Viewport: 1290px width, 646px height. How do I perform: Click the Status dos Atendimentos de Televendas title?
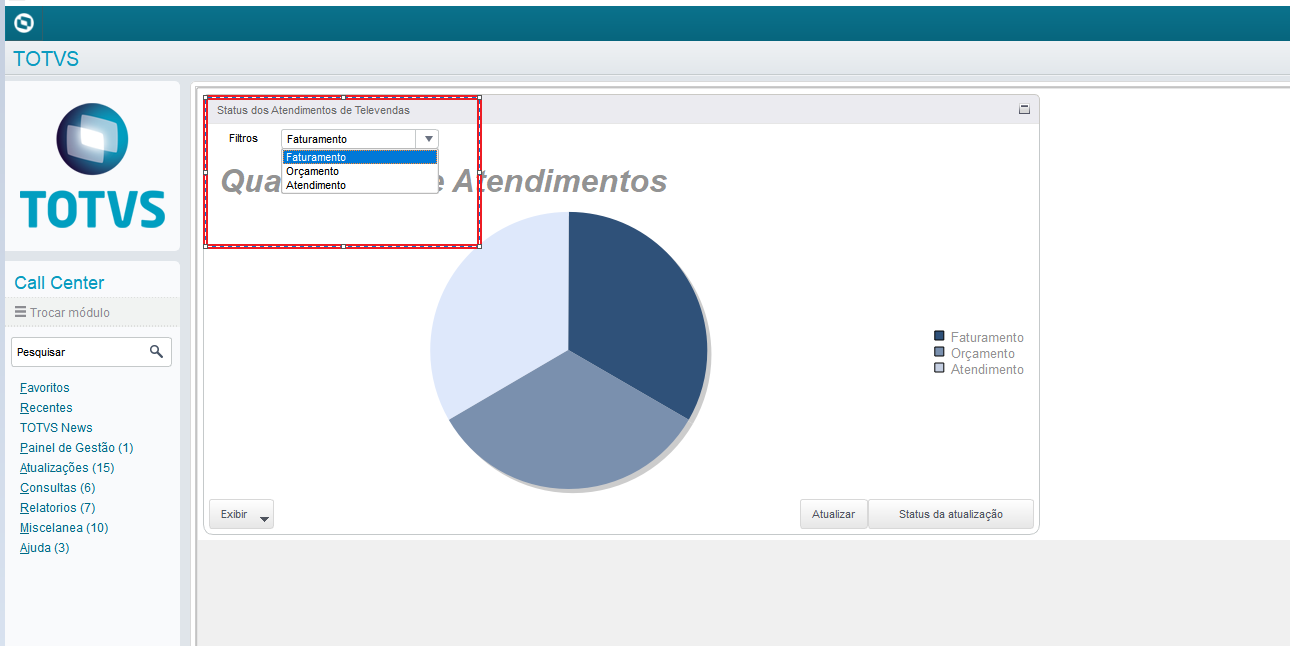(x=313, y=110)
